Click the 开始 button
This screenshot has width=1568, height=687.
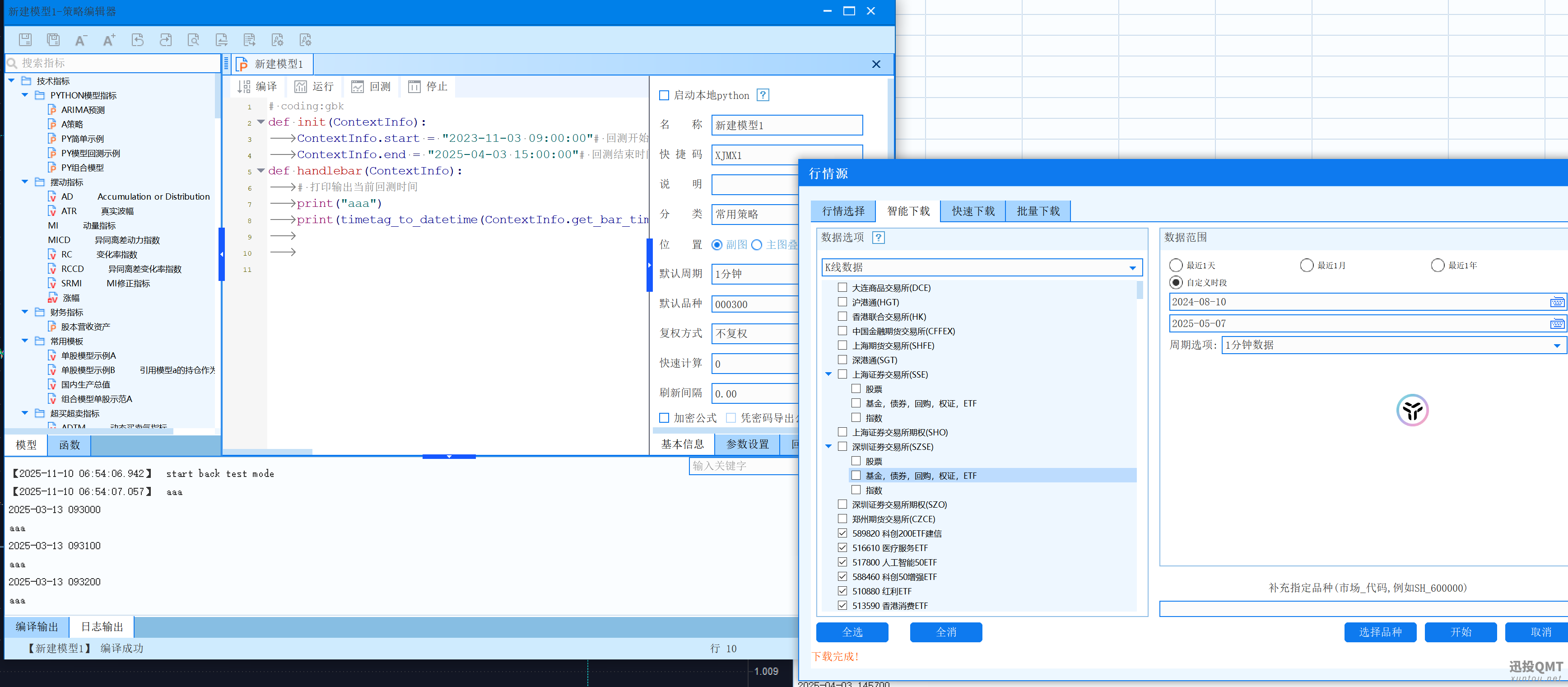point(1460,632)
